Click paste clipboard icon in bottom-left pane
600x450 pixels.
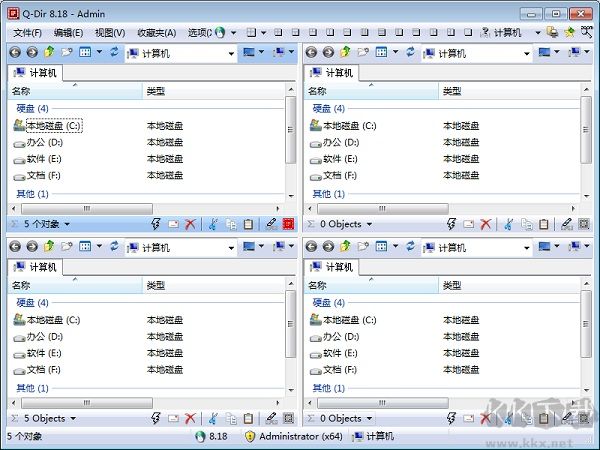(x=248, y=419)
